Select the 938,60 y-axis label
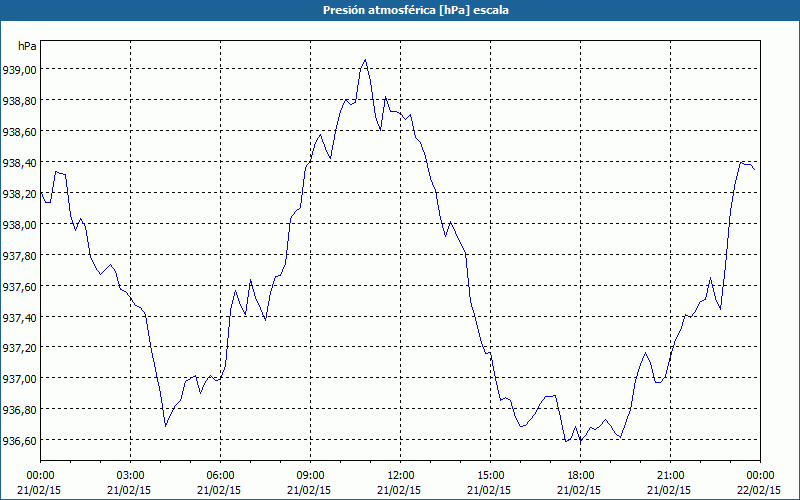Viewport: 800px width, 500px height. click(19, 132)
